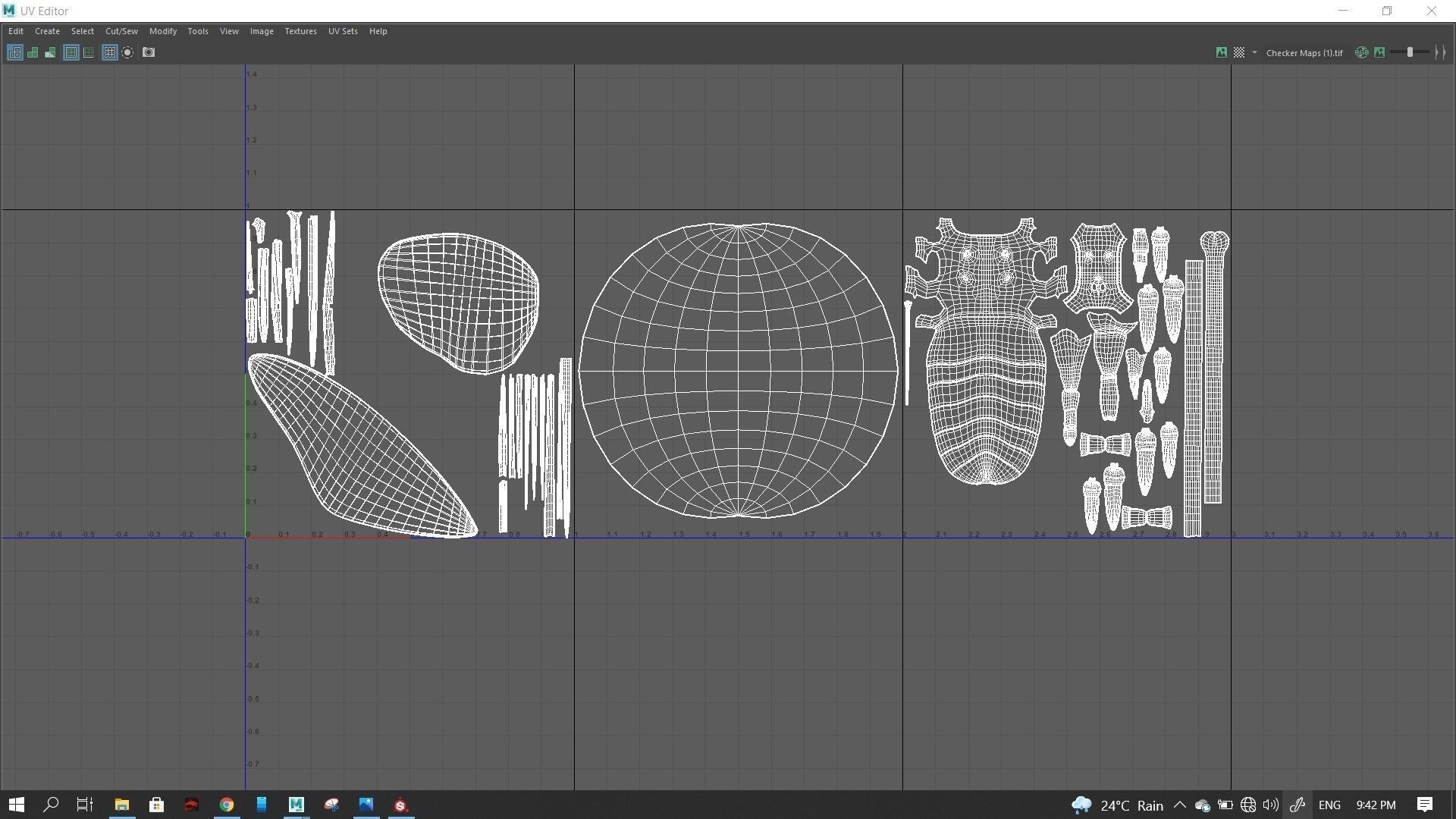Screen dimensions: 1456x819
Task: Toggle the grid display icon
Action: pos(109,52)
